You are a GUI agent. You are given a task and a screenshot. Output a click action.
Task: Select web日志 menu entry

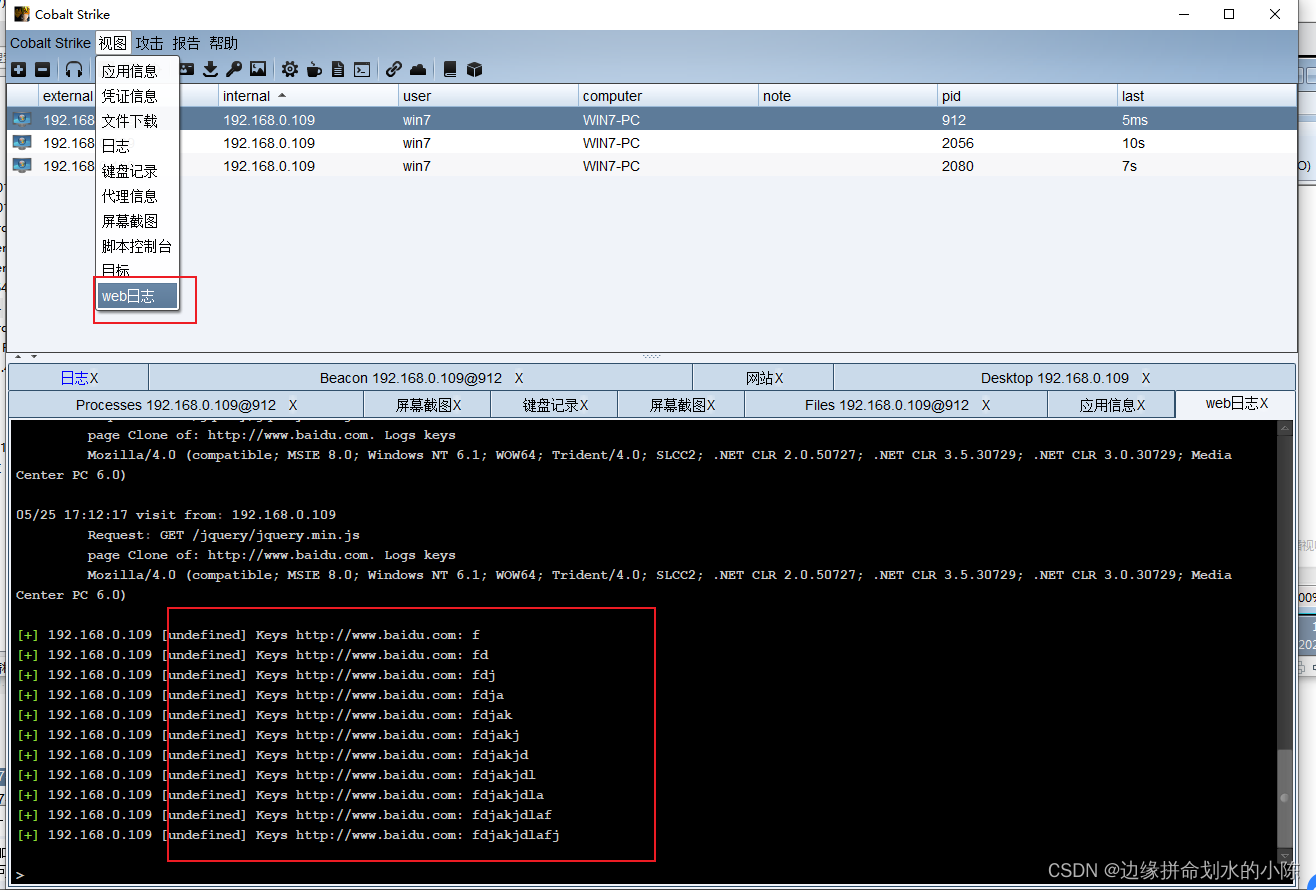coord(137,296)
